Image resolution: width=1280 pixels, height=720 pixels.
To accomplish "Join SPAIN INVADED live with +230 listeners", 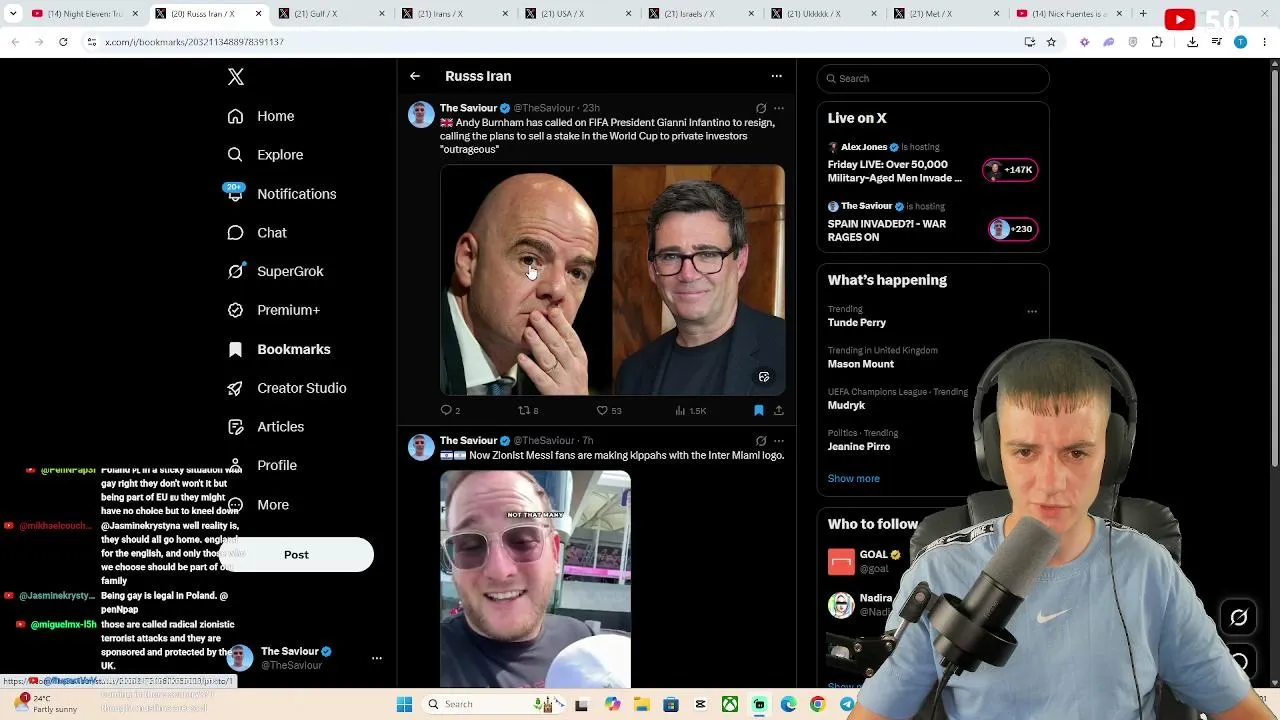I will coord(1012,229).
